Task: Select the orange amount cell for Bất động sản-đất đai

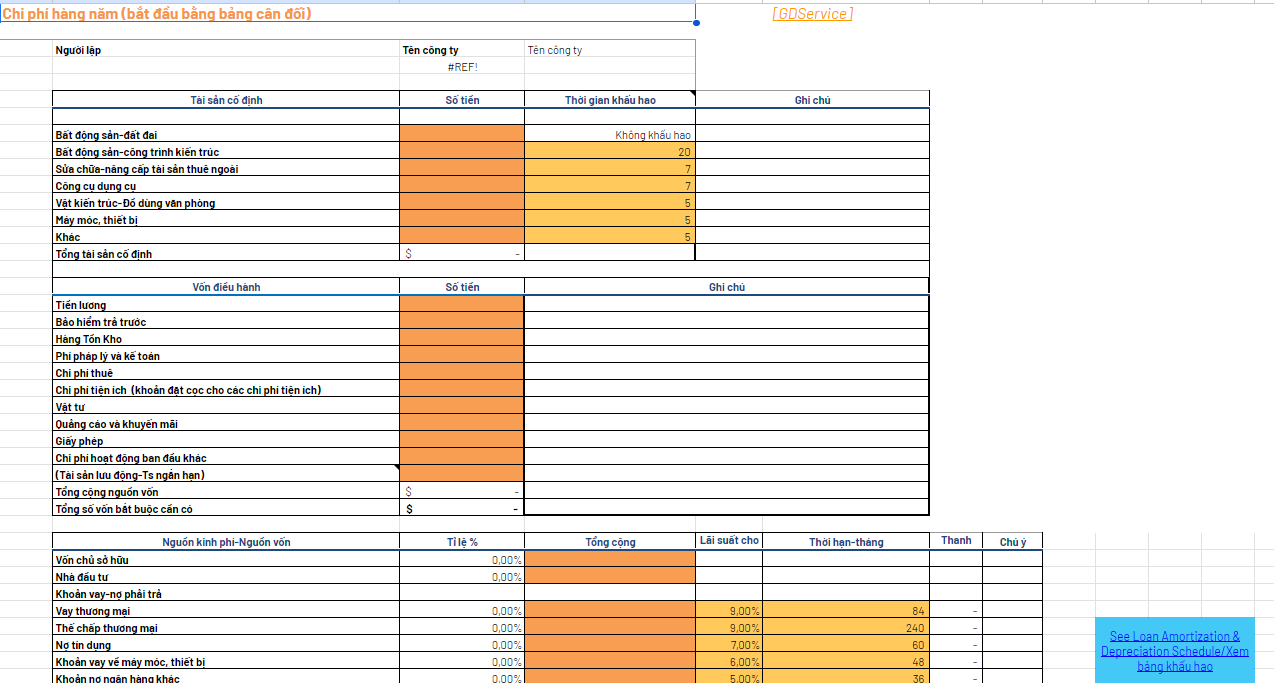Action: pos(461,134)
